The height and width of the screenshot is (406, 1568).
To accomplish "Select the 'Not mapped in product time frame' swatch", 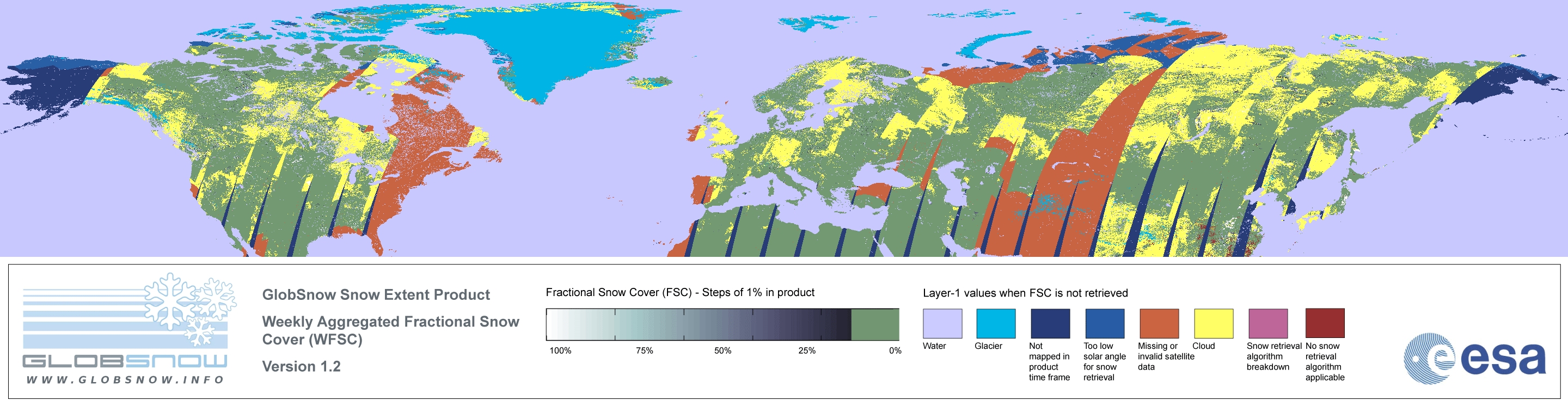I will (x=1050, y=323).
